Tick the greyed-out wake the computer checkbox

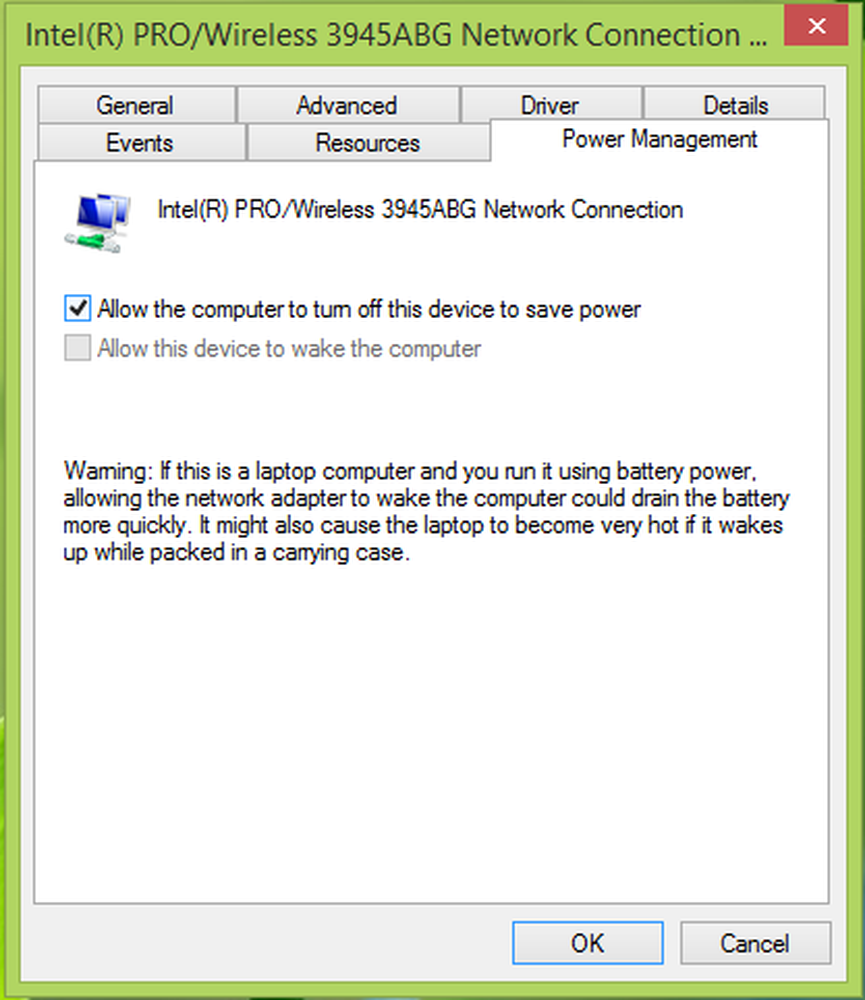[x=78, y=348]
